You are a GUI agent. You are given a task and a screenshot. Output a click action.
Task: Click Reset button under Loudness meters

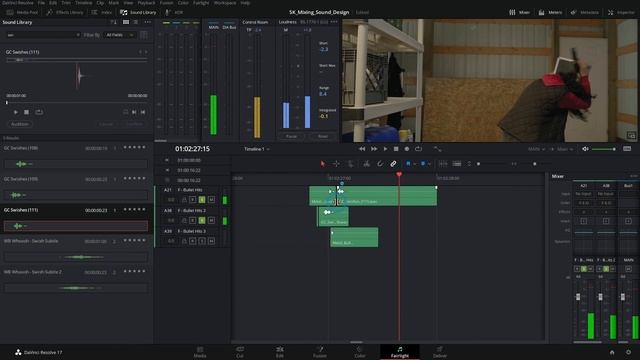click(x=323, y=136)
